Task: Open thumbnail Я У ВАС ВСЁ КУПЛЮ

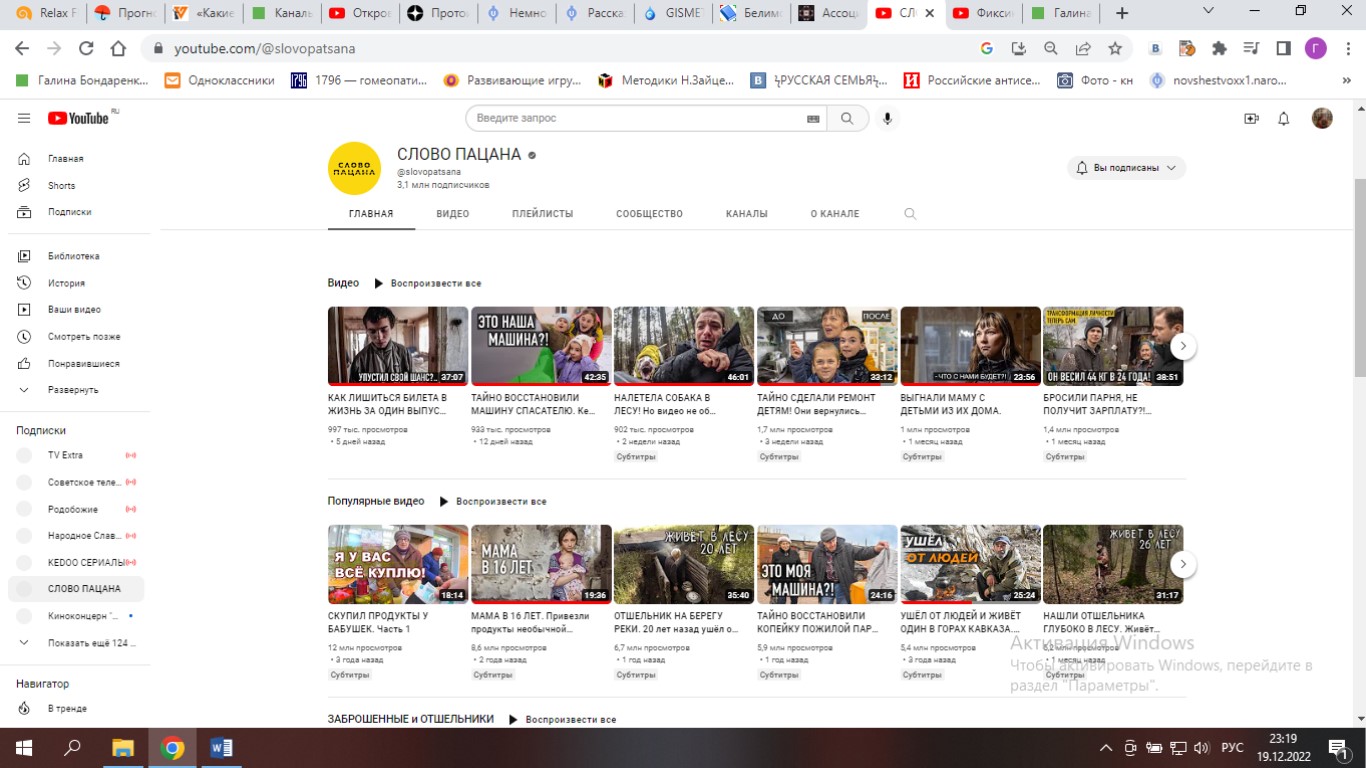Action: coord(398,564)
